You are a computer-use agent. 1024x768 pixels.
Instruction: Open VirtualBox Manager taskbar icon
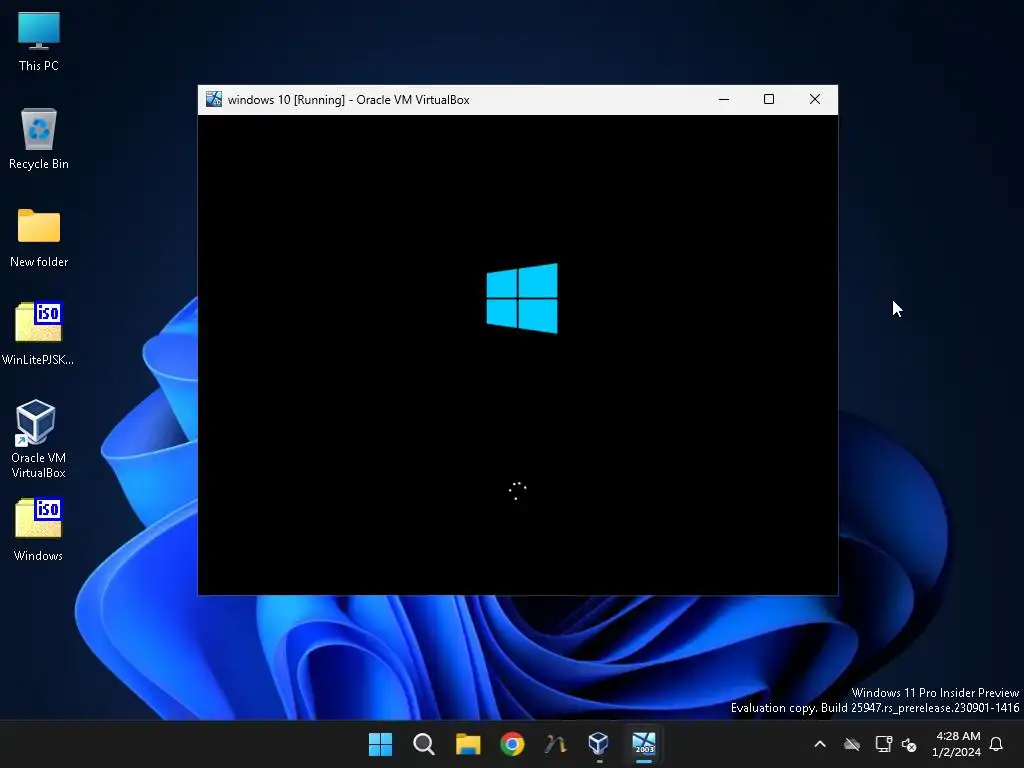point(598,743)
